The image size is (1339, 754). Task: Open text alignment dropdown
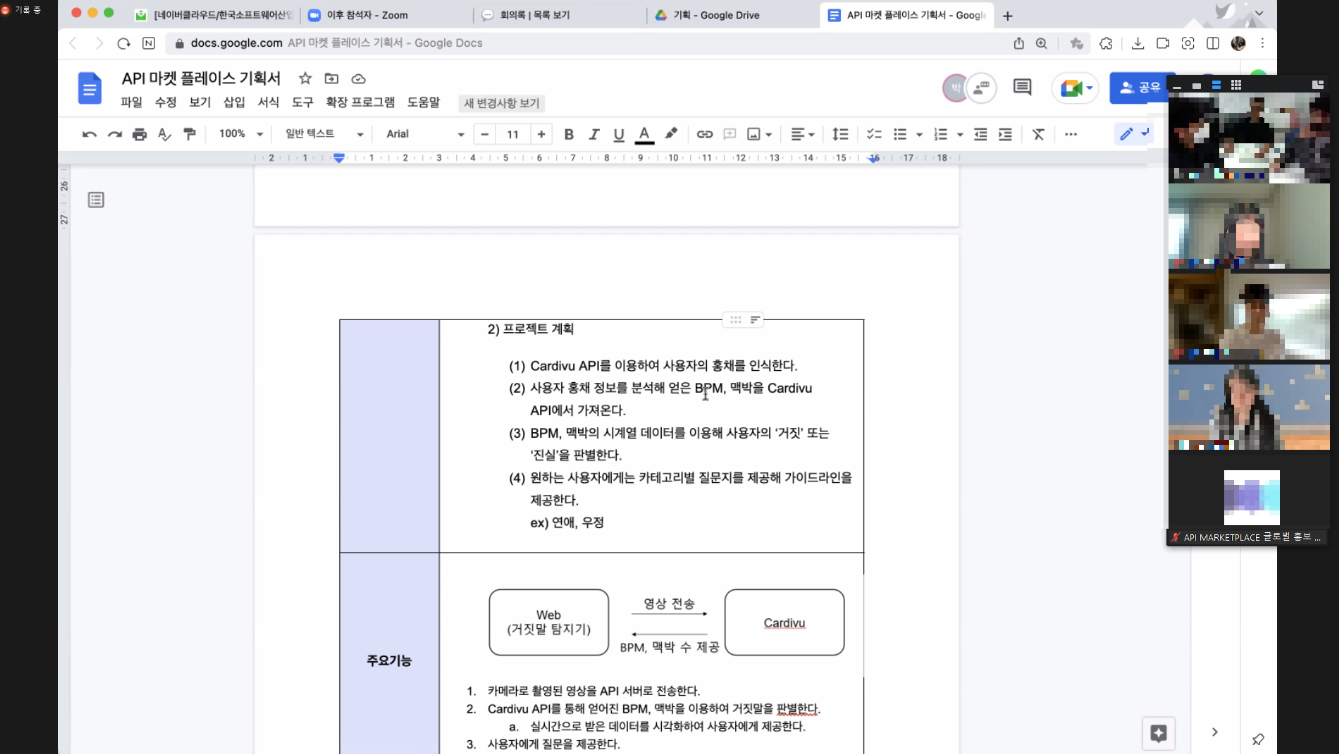click(802, 134)
